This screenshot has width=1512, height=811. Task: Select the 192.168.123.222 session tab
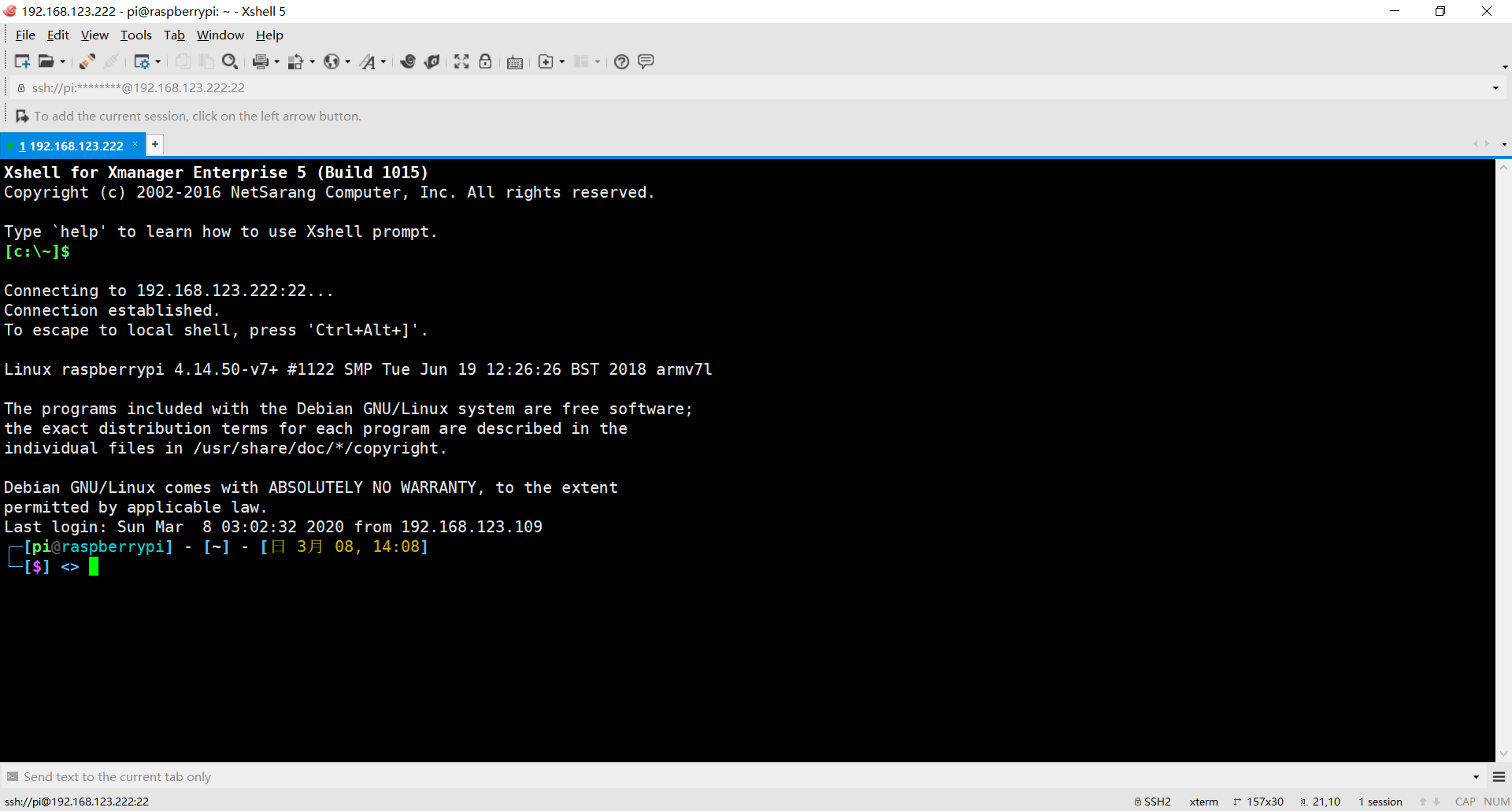pyautogui.click(x=71, y=146)
